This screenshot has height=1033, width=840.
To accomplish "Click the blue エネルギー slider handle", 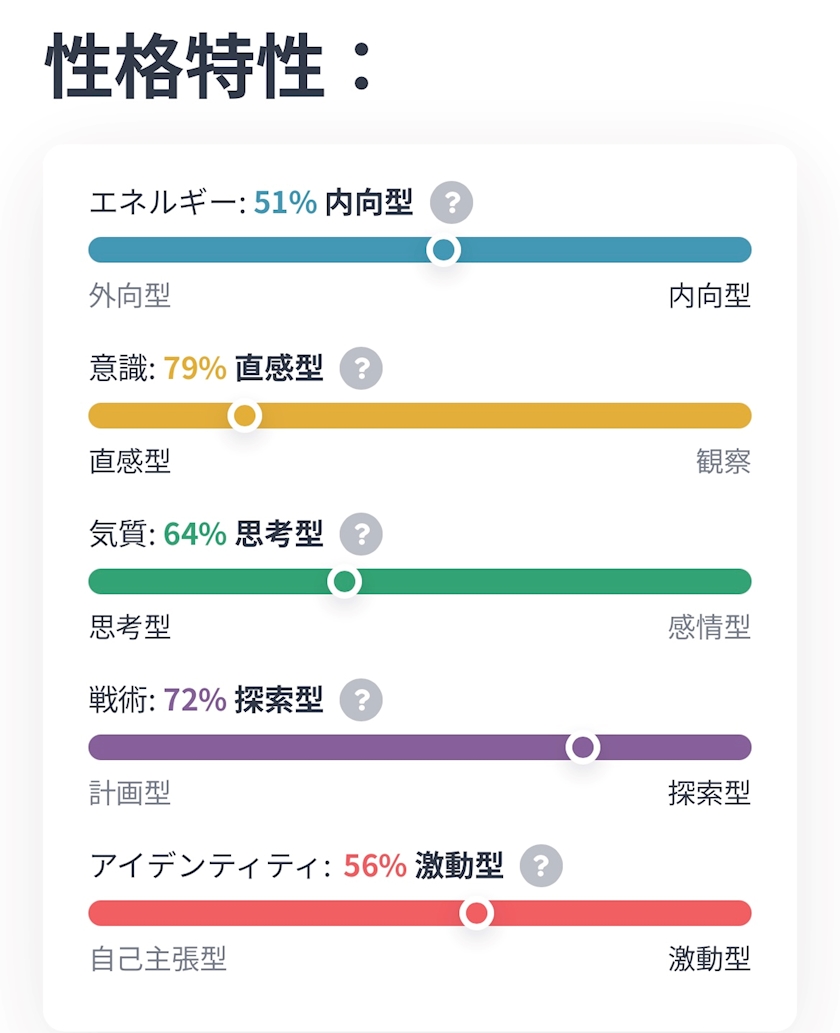I will pyautogui.click(x=443, y=250).
